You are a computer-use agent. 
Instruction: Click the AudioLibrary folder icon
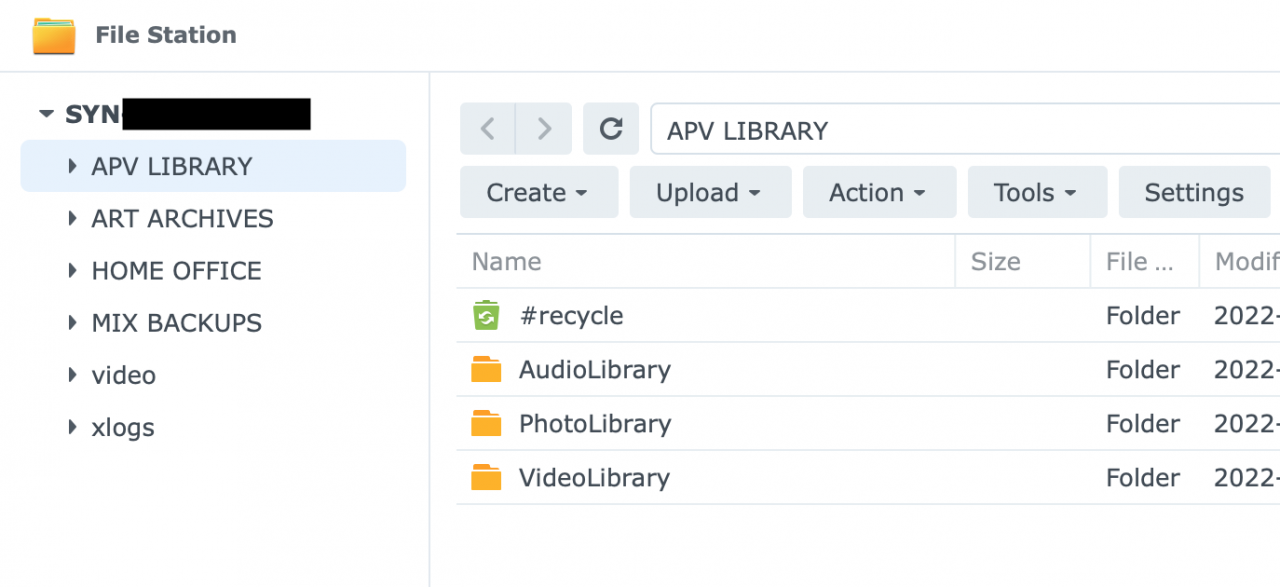[x=486, y=370]
